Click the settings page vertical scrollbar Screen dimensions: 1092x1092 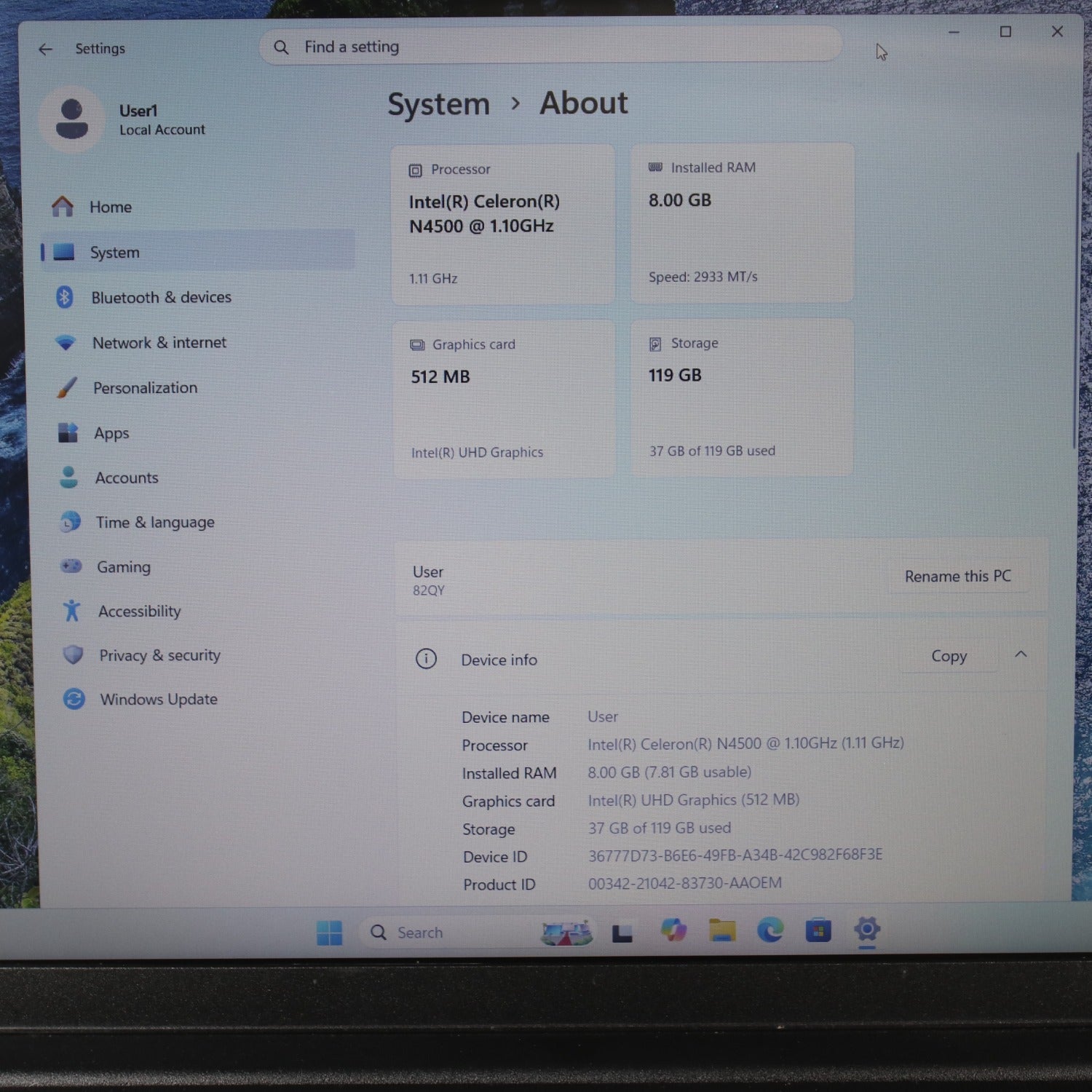1075,300
